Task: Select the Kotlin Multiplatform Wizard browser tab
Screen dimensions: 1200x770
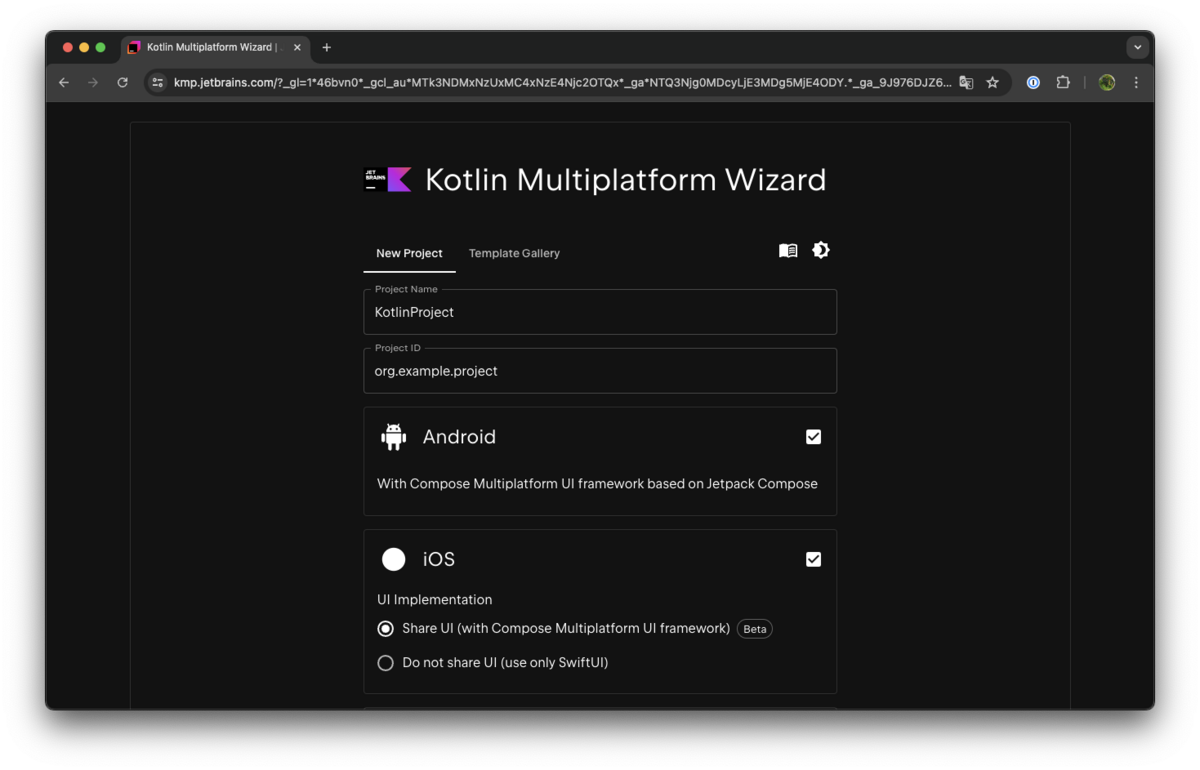Action: [x=215, y=47]
